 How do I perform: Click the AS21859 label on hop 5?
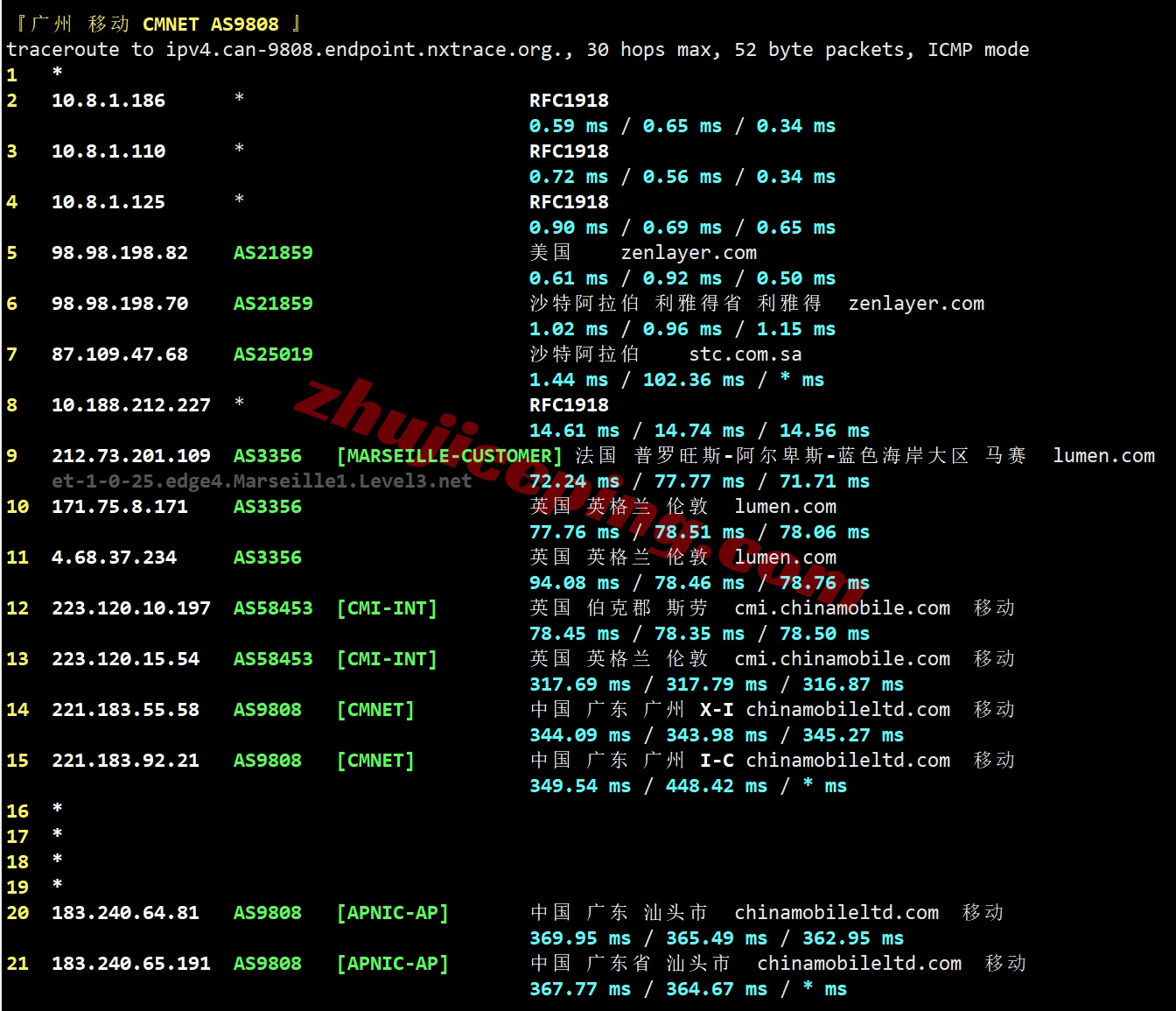click(x=272, y=253)
